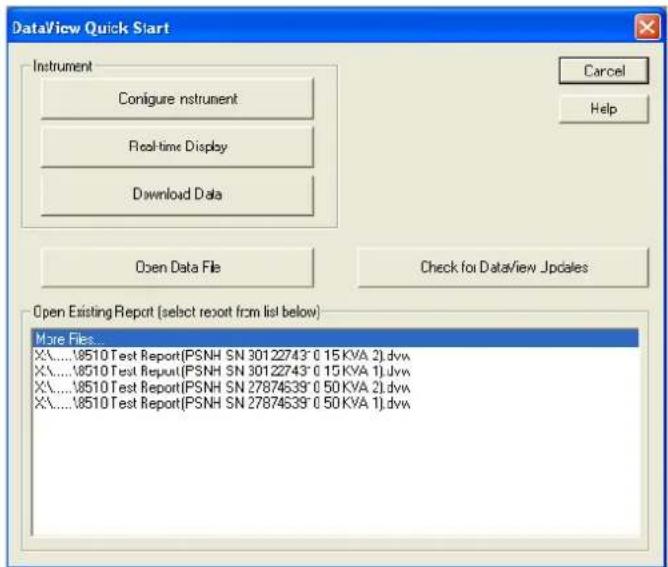This screenshot has width=668, height=567.
Task: Click the Configure Instrument button
Action: [177, 99]
